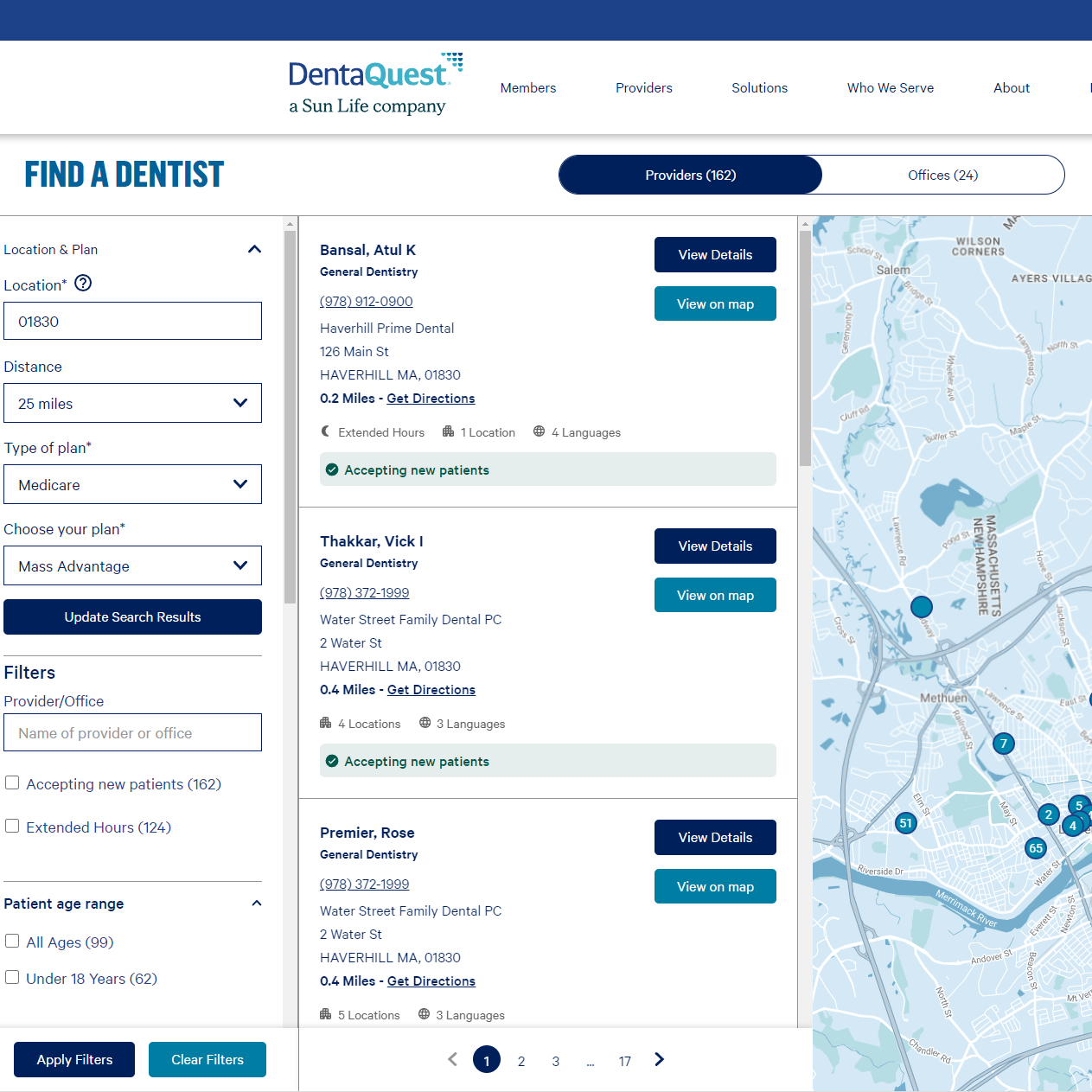This screenshot has height=1092, width=1092.
Task: Click Get Directions for Thakkar, Vick I
Action: [x=431, y=690]
